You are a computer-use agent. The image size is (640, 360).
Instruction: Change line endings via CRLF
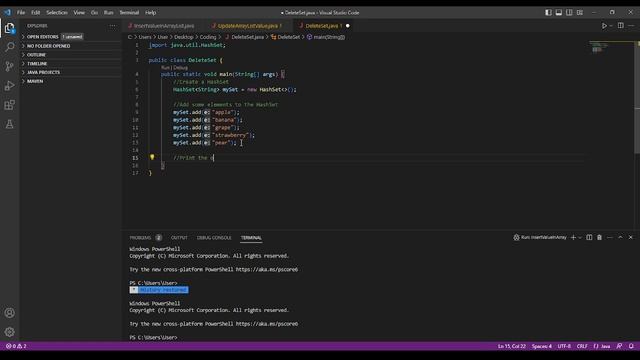(582, 346)
